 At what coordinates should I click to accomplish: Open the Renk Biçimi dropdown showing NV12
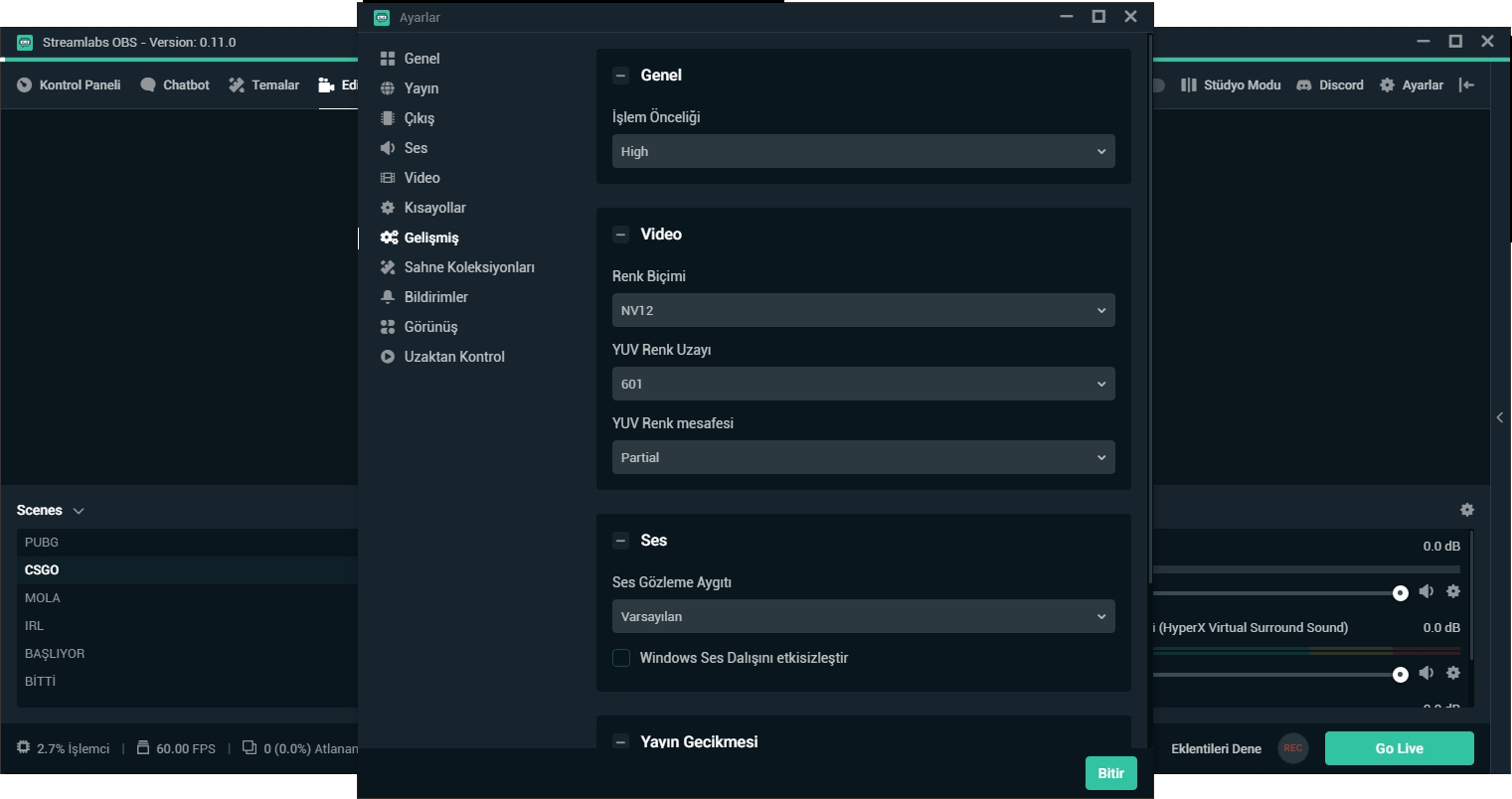863,310
